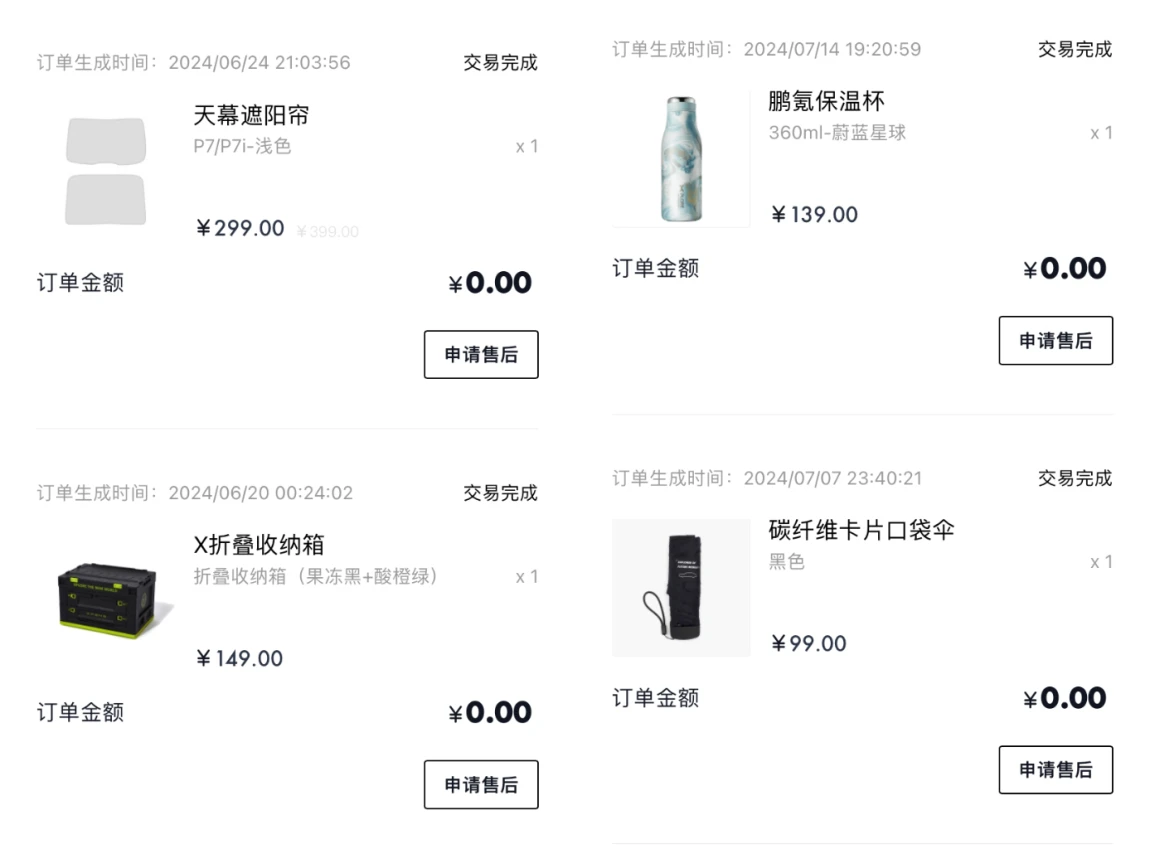Click 申请售后 for 鹏氪保温杯 order
1150x849 pixels.
click(x=1055, y=341)
